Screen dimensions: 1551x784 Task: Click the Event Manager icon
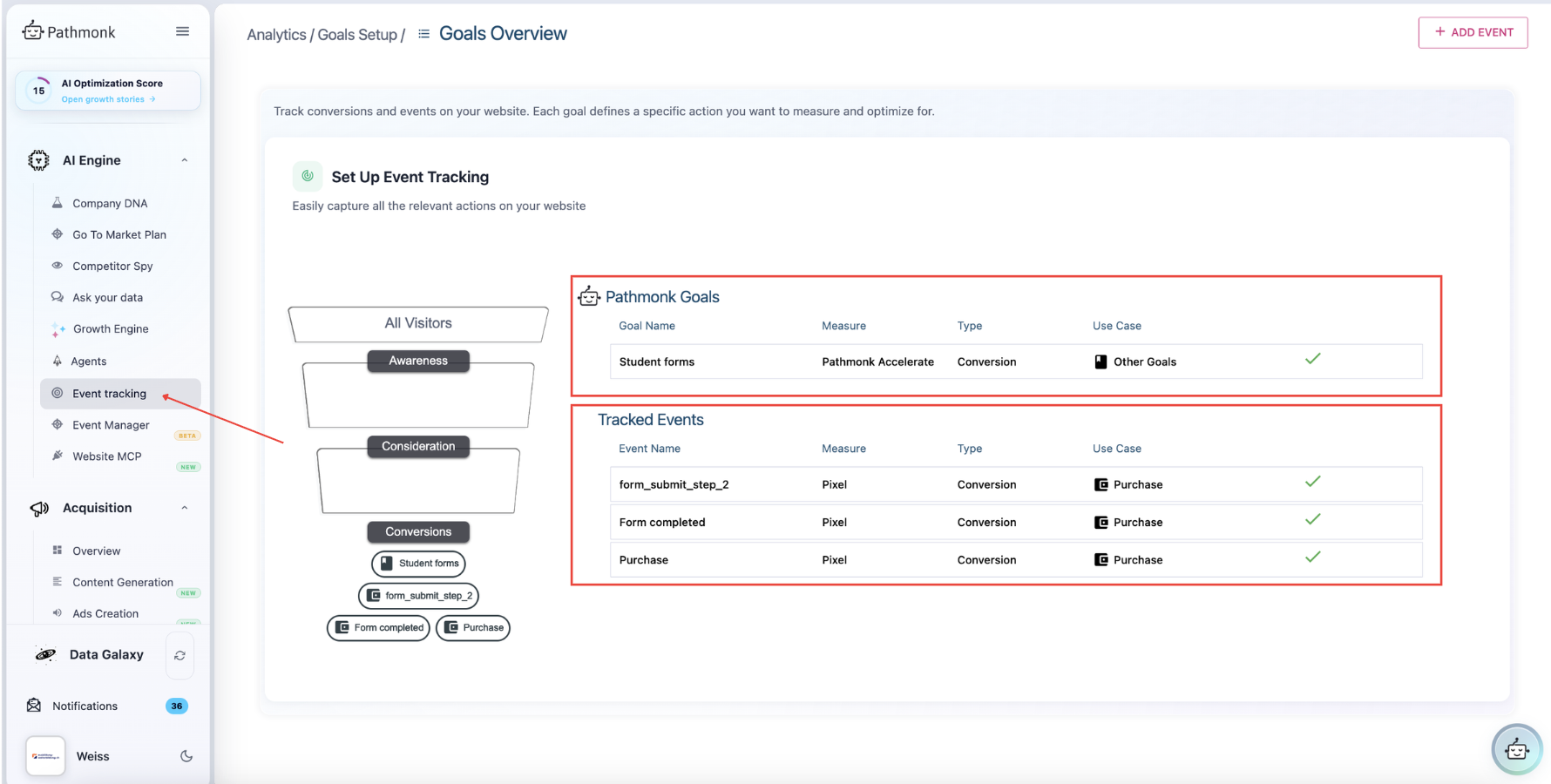[x=58, y=424]
